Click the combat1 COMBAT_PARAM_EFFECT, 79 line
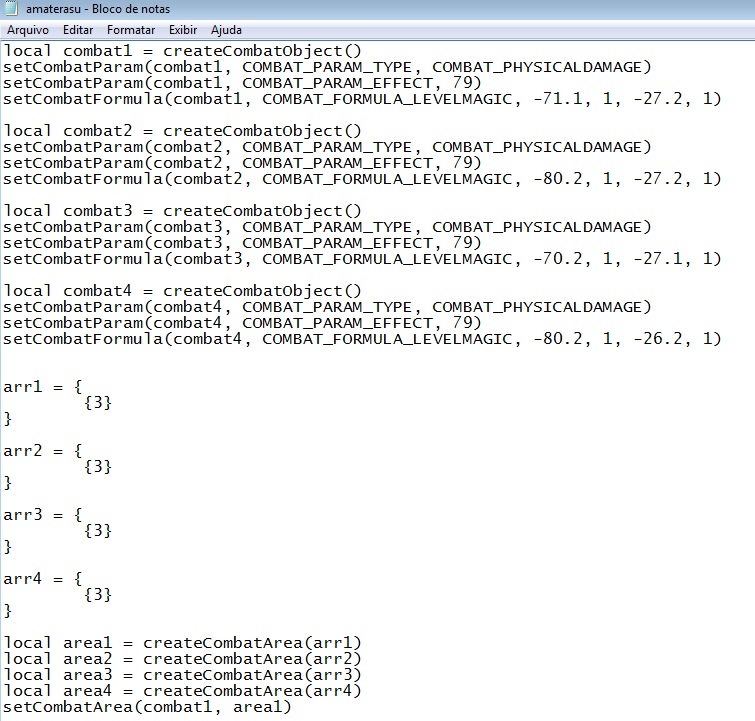The height and width of the screenshot is (721, 755). point(242,83)
